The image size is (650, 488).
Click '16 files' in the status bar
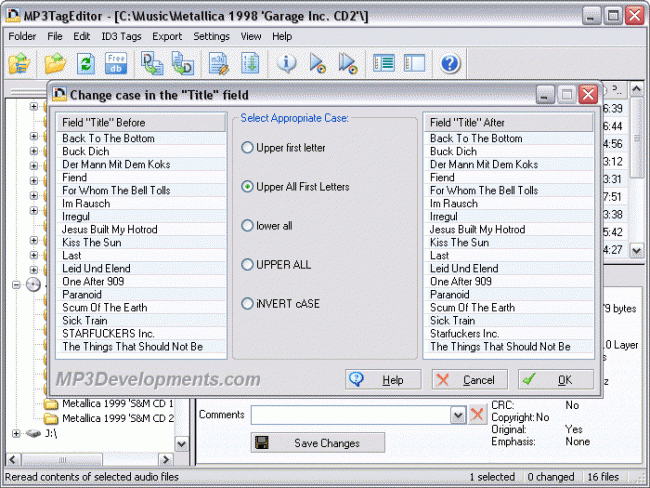pyautogui.click(x=603, y=477)
